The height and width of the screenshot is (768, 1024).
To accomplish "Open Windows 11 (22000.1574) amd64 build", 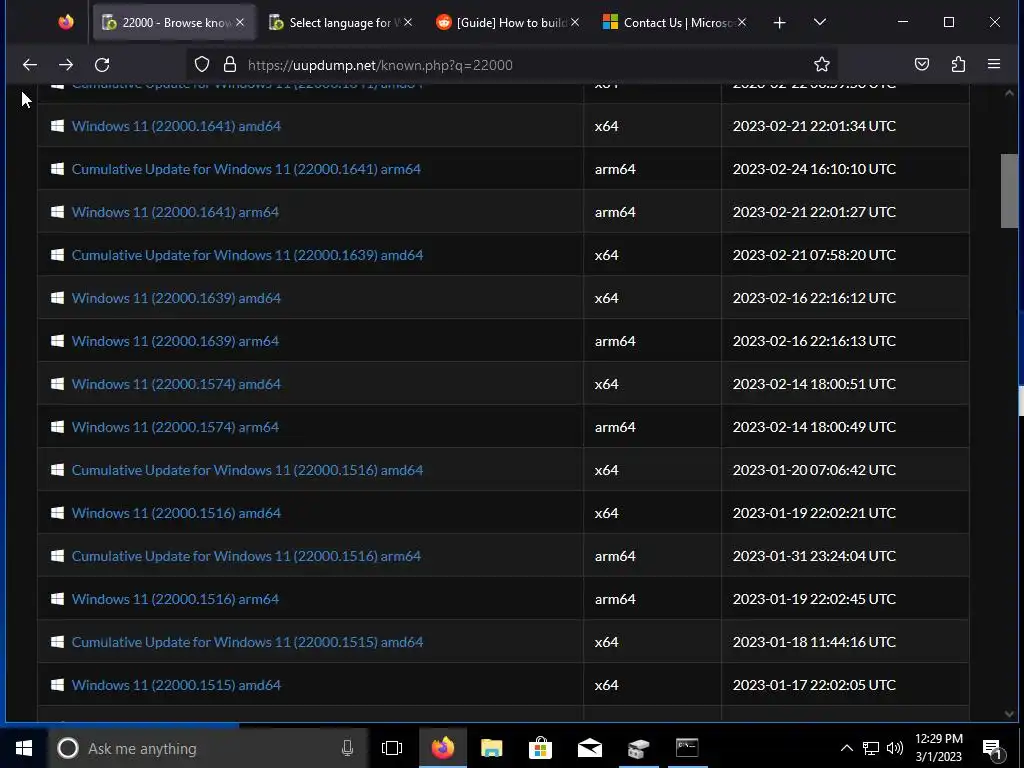I will [176, 384].
